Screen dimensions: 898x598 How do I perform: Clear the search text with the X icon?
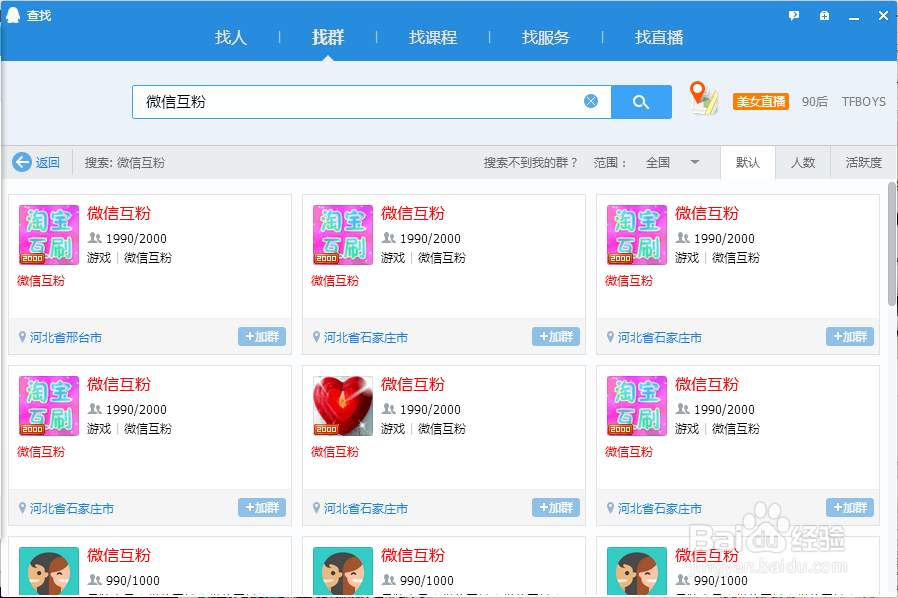click(x=591, y=101)
